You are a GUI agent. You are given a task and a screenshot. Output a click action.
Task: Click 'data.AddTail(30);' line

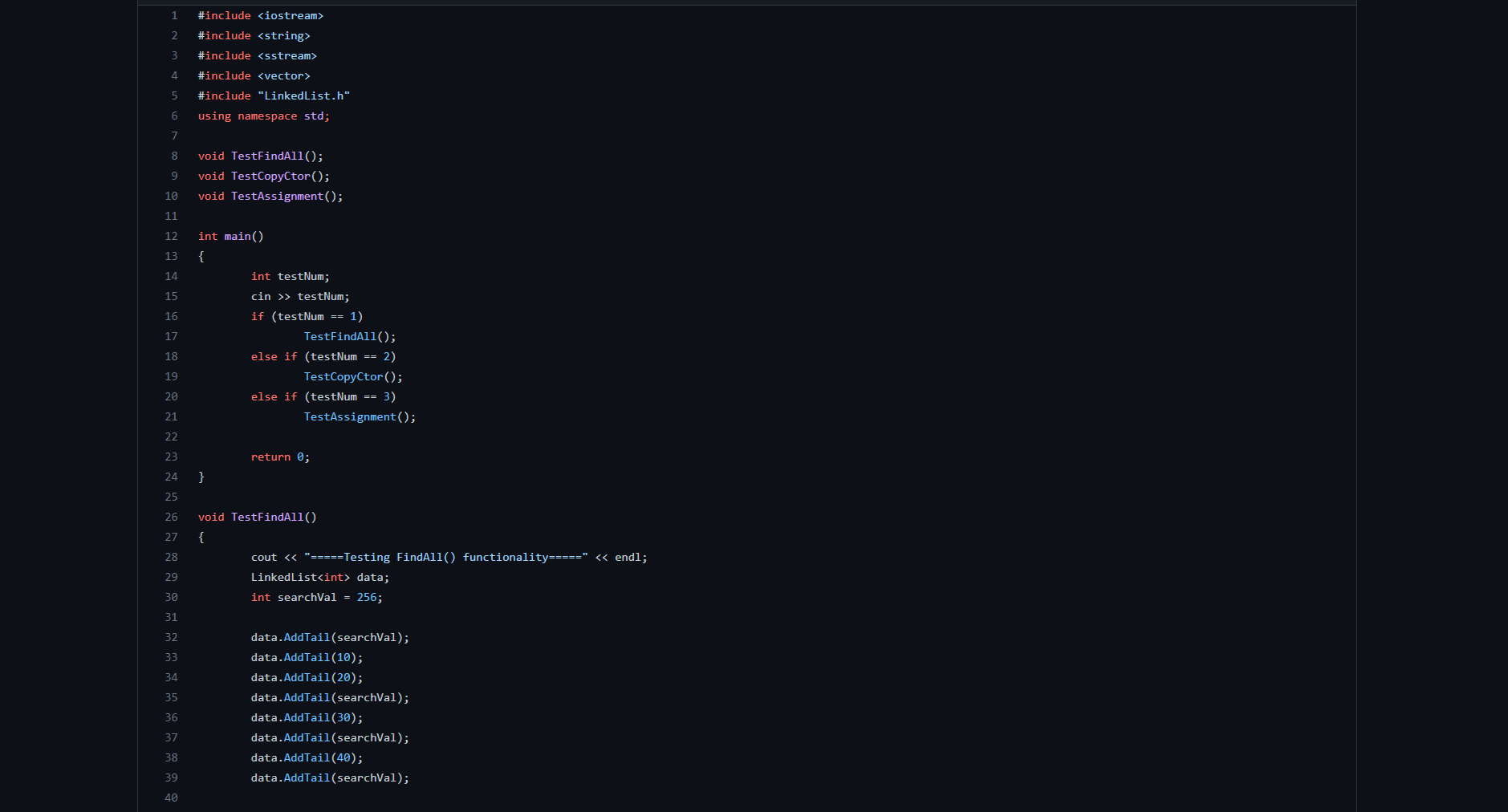click(307, 717)
